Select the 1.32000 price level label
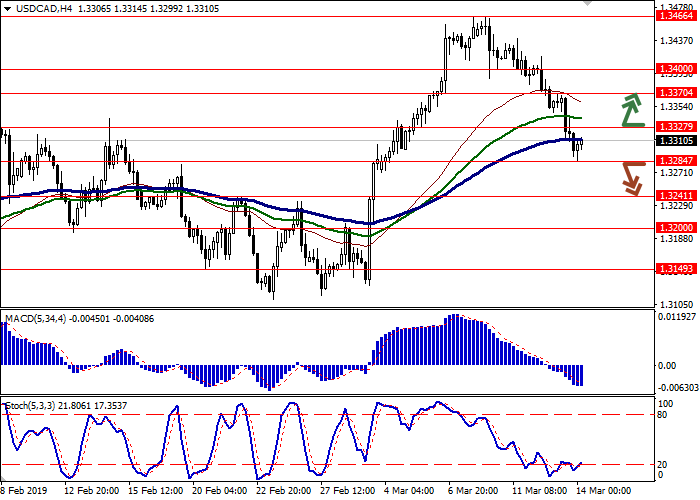Screen dimensions: 700x500 tap(676, 228)
